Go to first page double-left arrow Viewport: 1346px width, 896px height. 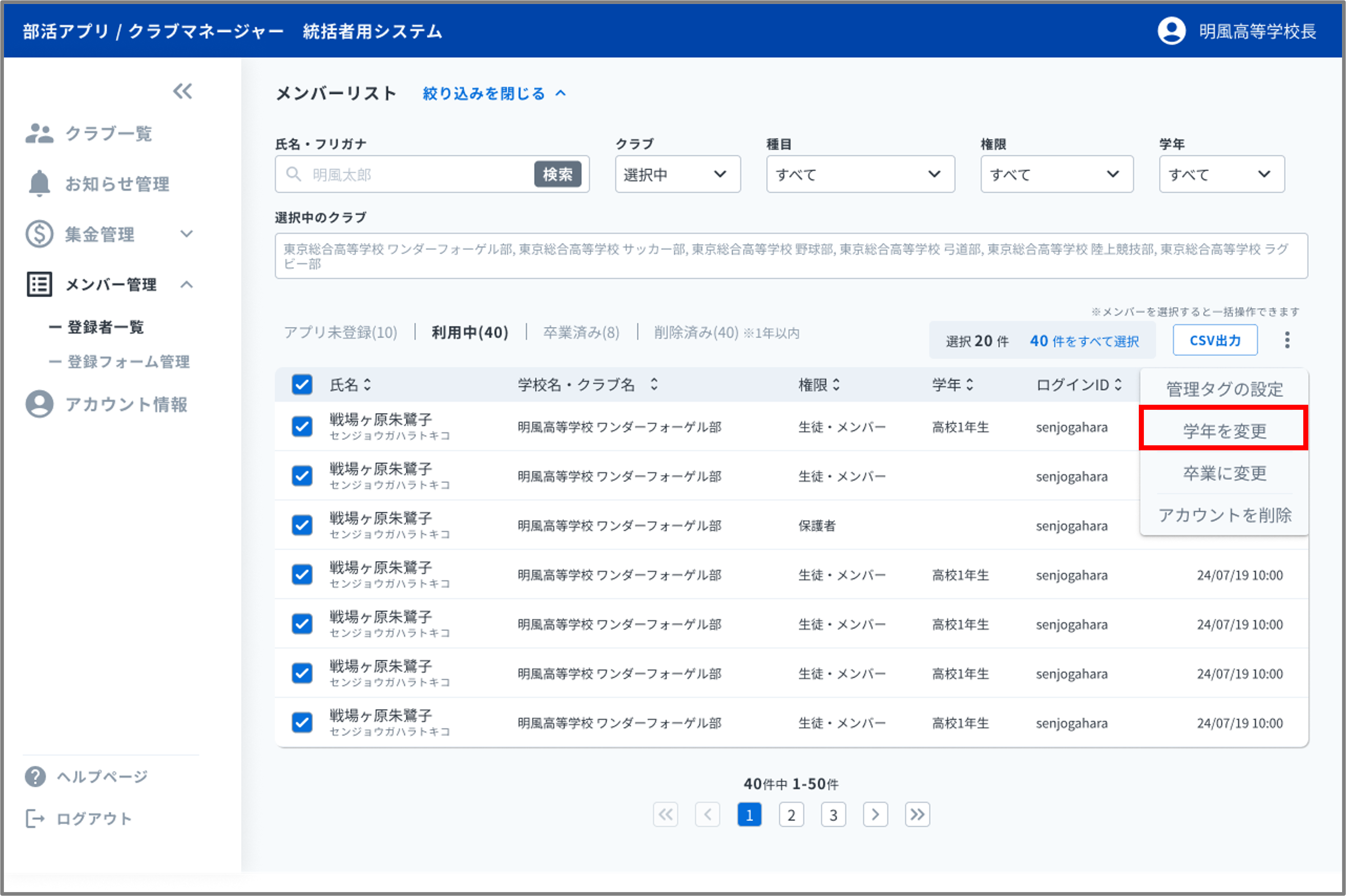666,814
